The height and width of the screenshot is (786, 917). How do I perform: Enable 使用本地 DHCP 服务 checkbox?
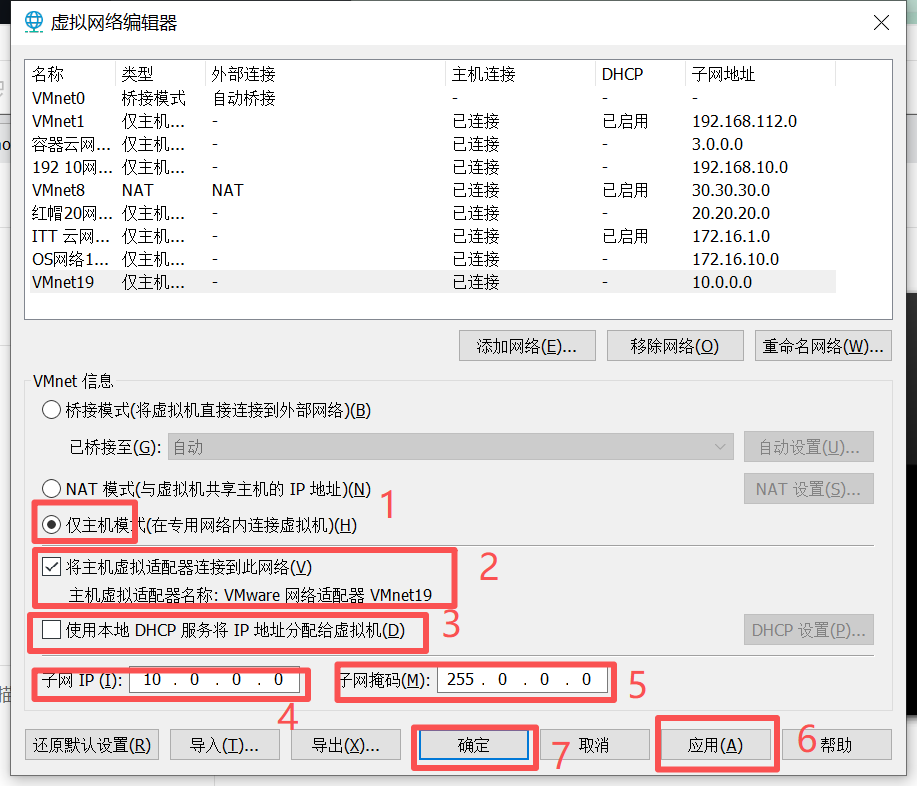tap(51, 630)
